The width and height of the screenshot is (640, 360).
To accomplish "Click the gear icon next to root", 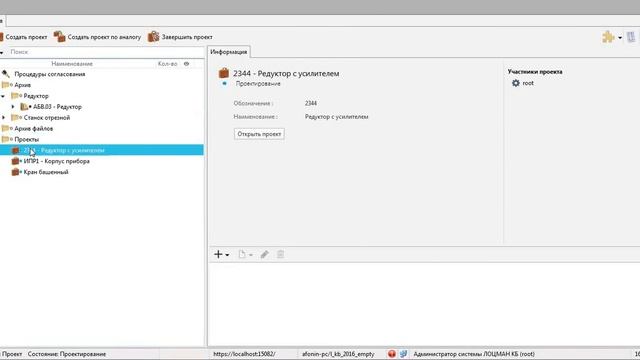I will pos(516,83).
